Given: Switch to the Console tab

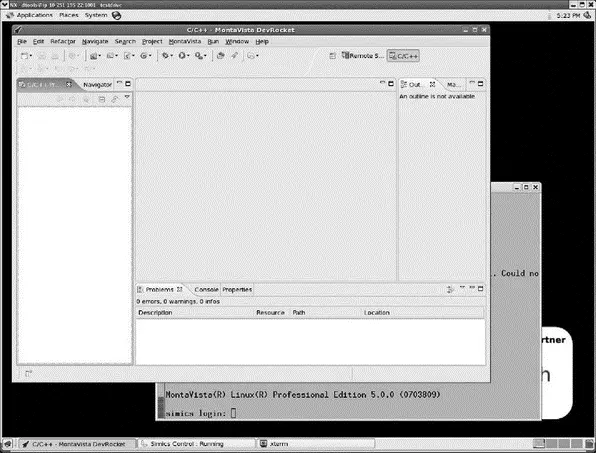Looking at the screenshot, I should click(206, 290).
